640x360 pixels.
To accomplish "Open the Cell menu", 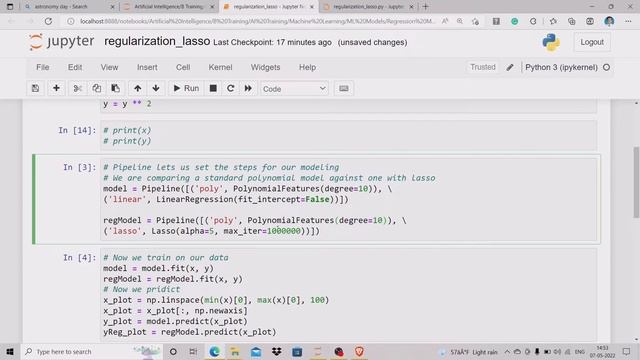I will (183, 67).
